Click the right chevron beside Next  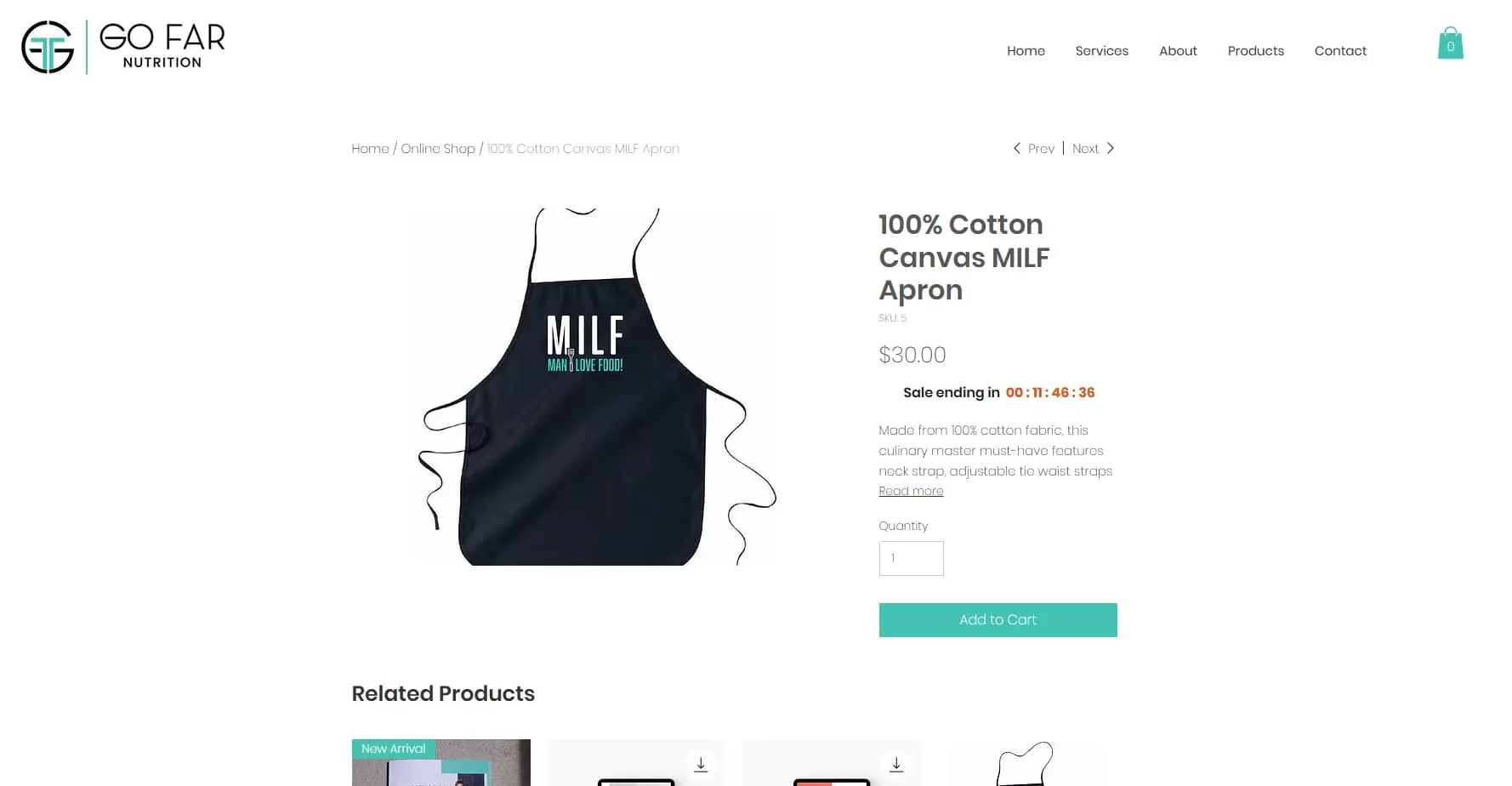(x=1110, y=148)
